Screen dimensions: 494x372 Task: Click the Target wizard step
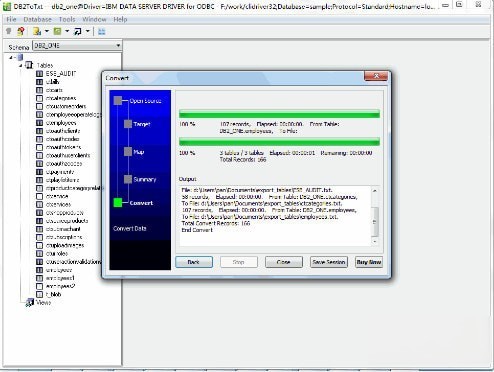click(x=142, y=124)
